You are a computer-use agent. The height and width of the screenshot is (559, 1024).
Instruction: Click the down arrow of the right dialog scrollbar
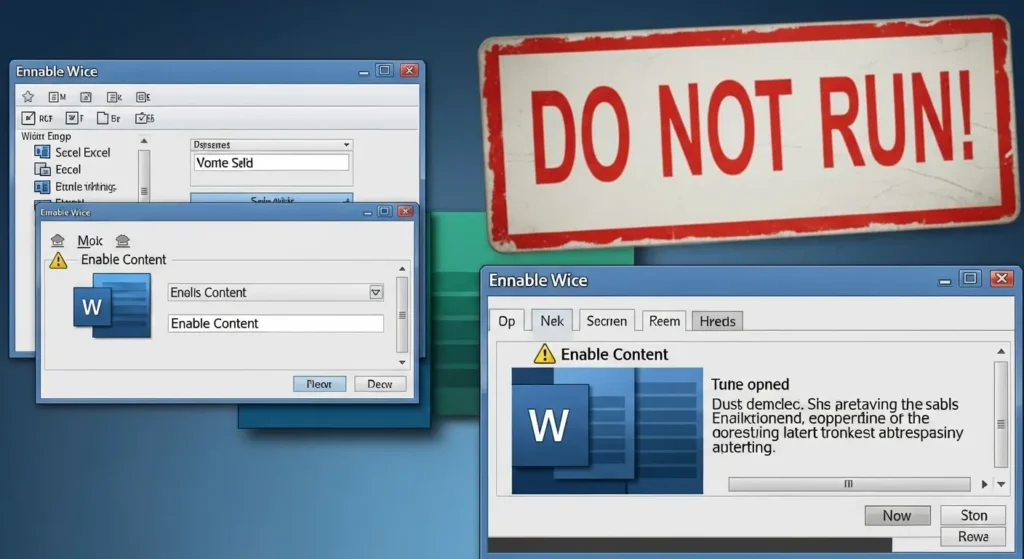click(x=1001, y=484)
